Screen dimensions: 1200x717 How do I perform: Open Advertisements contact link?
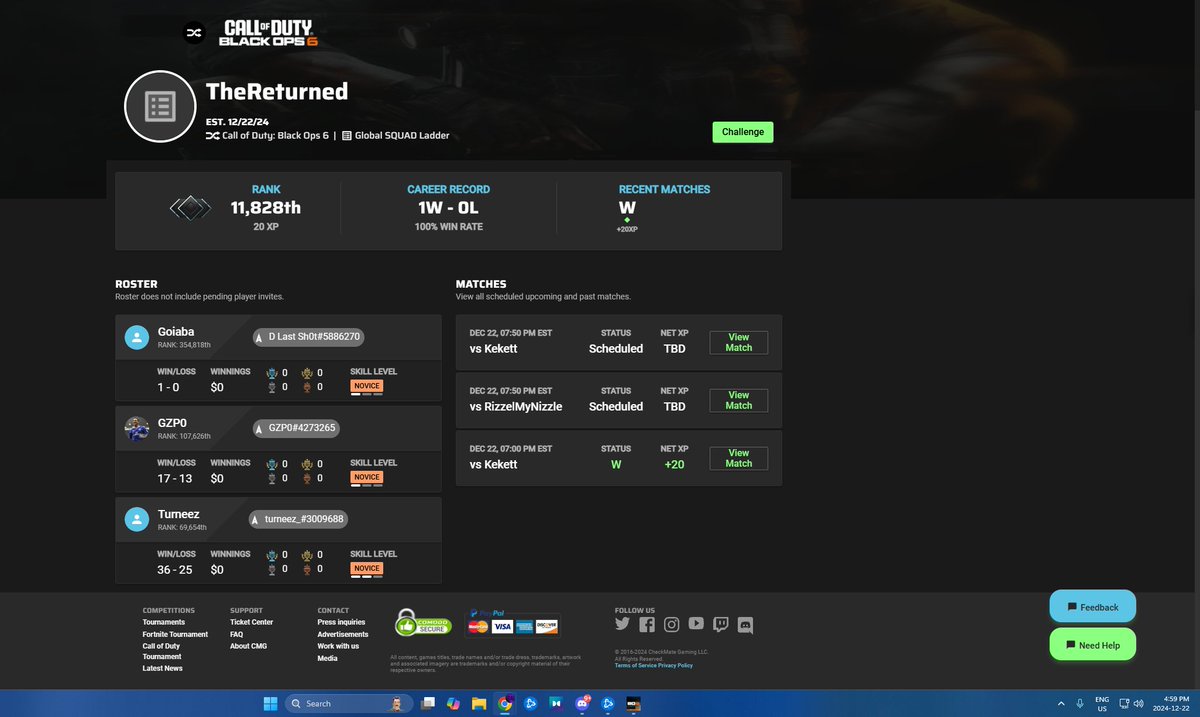[x=343, y=634]
